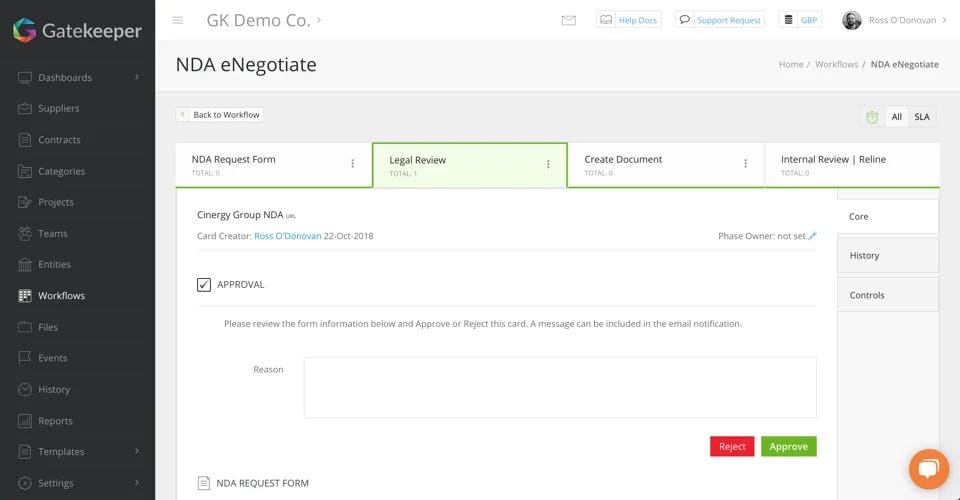This screenshot has width=960, height=500.
Task: Go to Suppliers in the sidebar
Action: tap(59, 109)
